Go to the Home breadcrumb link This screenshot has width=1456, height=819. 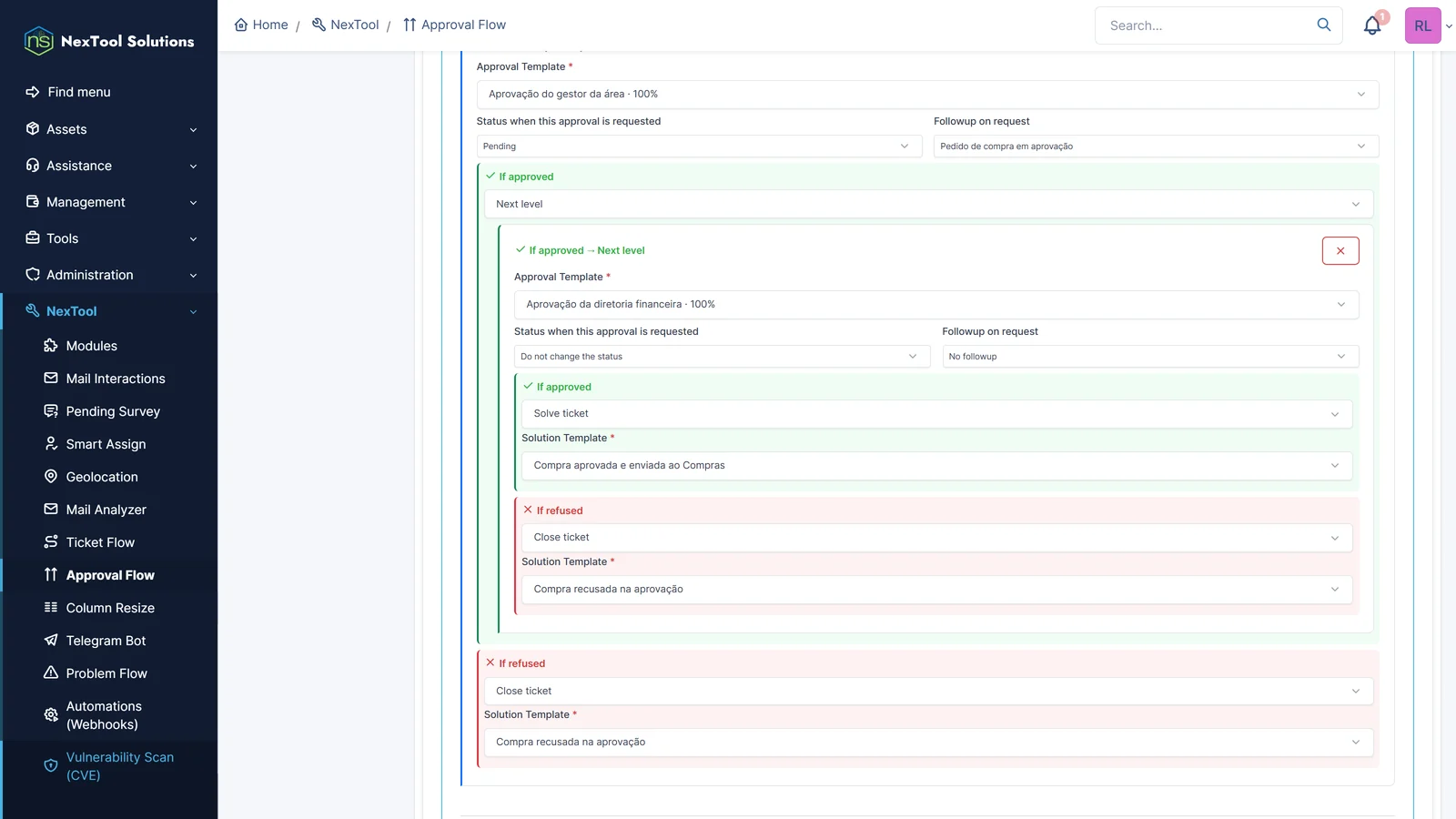[x=261, y=25]
